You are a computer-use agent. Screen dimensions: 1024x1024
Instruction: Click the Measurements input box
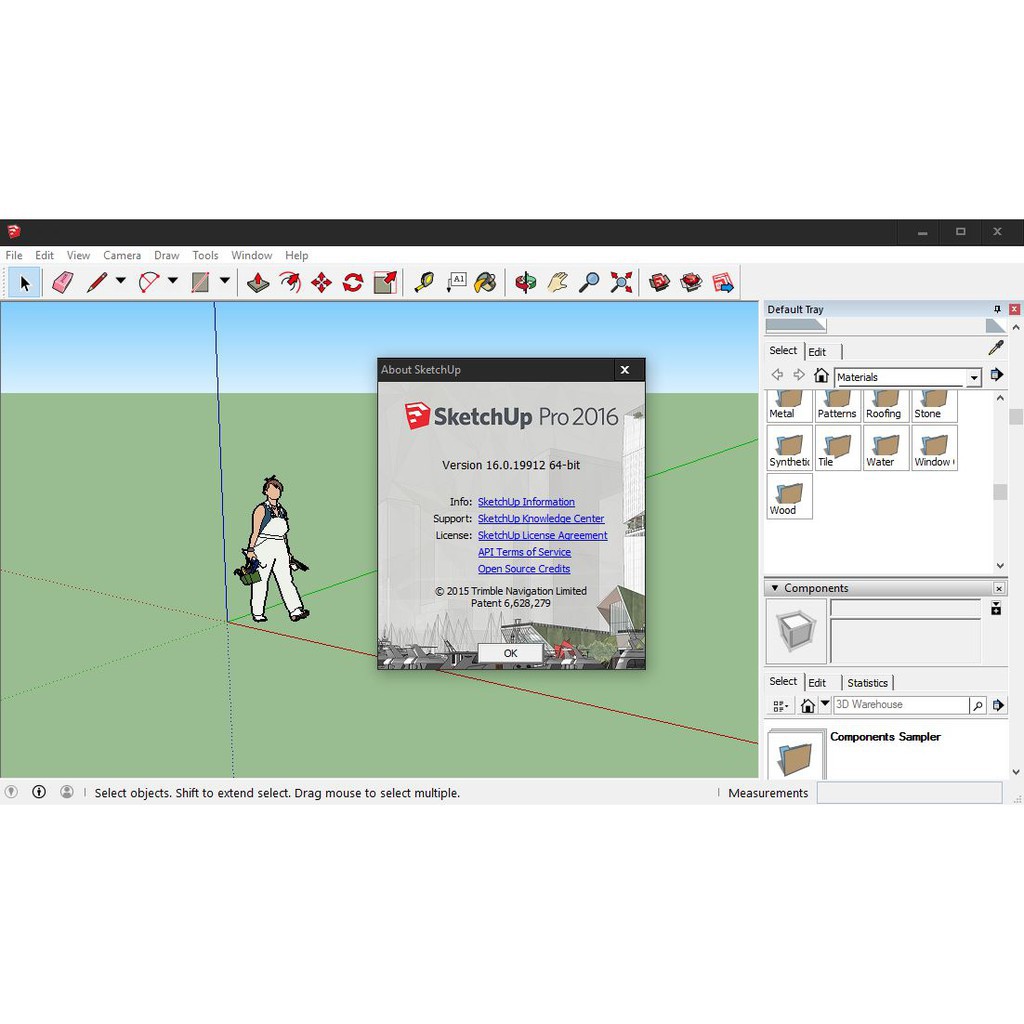point(908,793)
